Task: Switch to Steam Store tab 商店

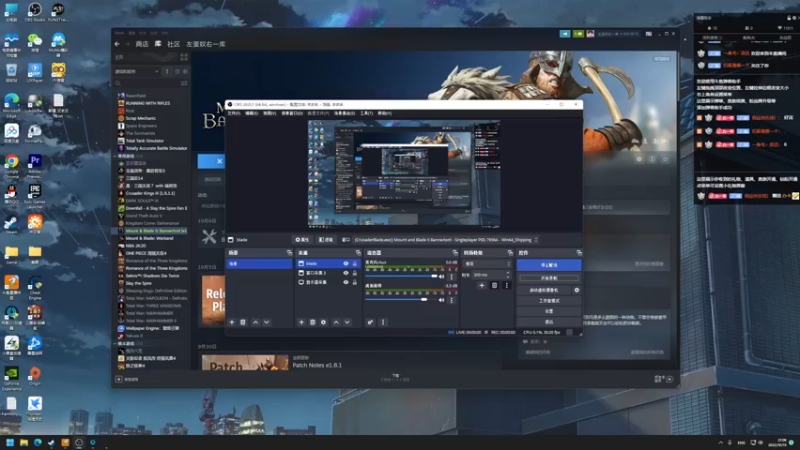Action: 142,44
